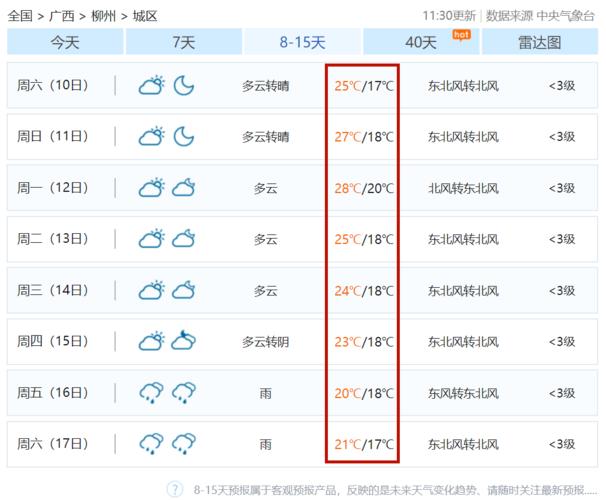Click the hot badge on 40天

click(x=461, y=35)
